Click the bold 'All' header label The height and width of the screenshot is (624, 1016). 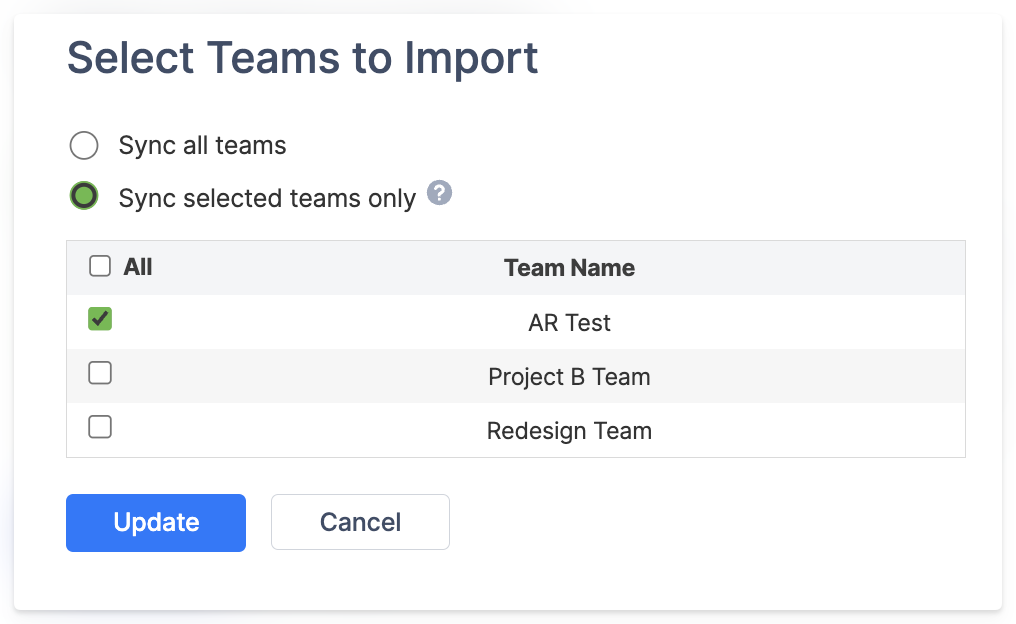[138, 267]
